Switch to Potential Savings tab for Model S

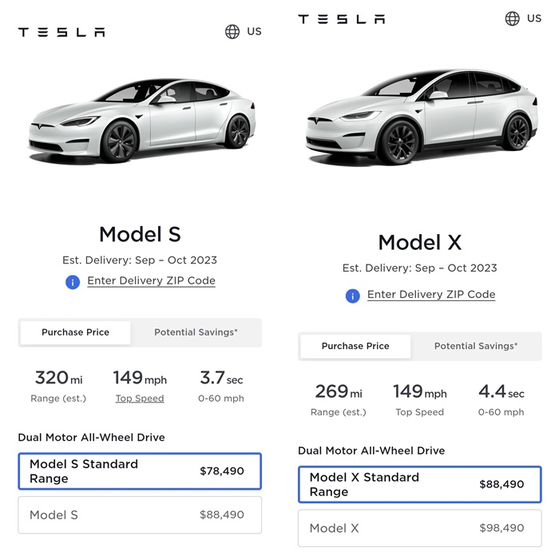click(196, 332)
